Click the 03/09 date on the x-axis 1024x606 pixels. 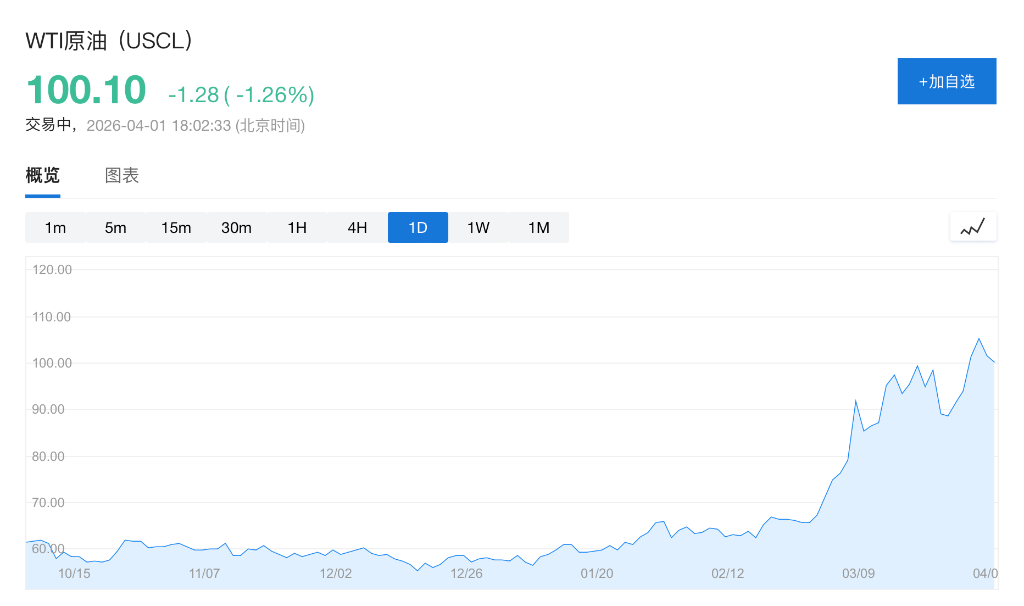pos(858,573)
